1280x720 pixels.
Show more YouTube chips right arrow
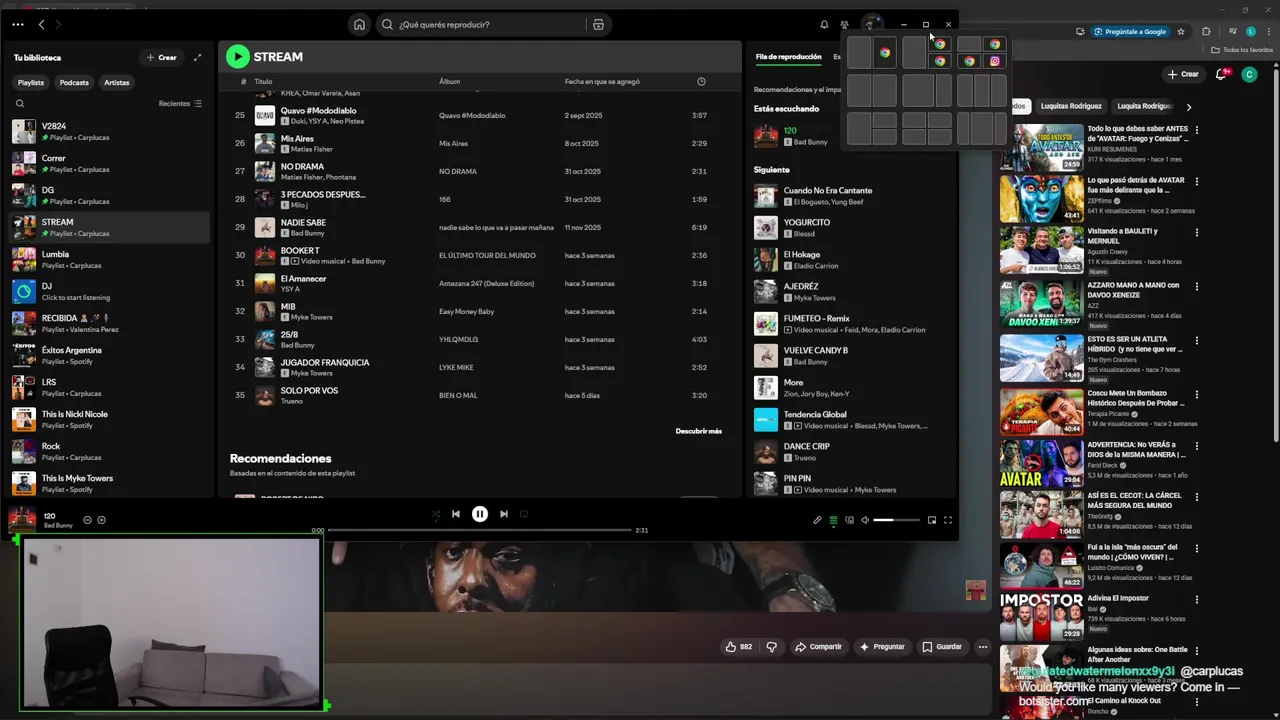point(1189,106)
